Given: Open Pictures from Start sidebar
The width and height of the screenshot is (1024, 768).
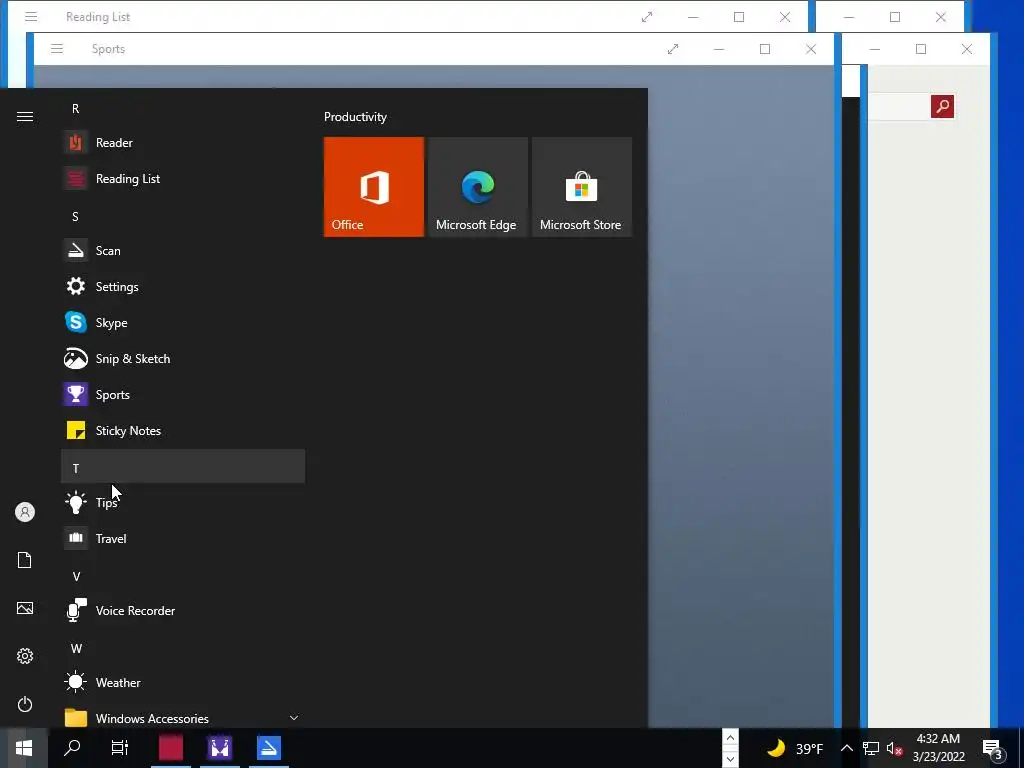Looking at the screenshot, I should pos(25,608).
